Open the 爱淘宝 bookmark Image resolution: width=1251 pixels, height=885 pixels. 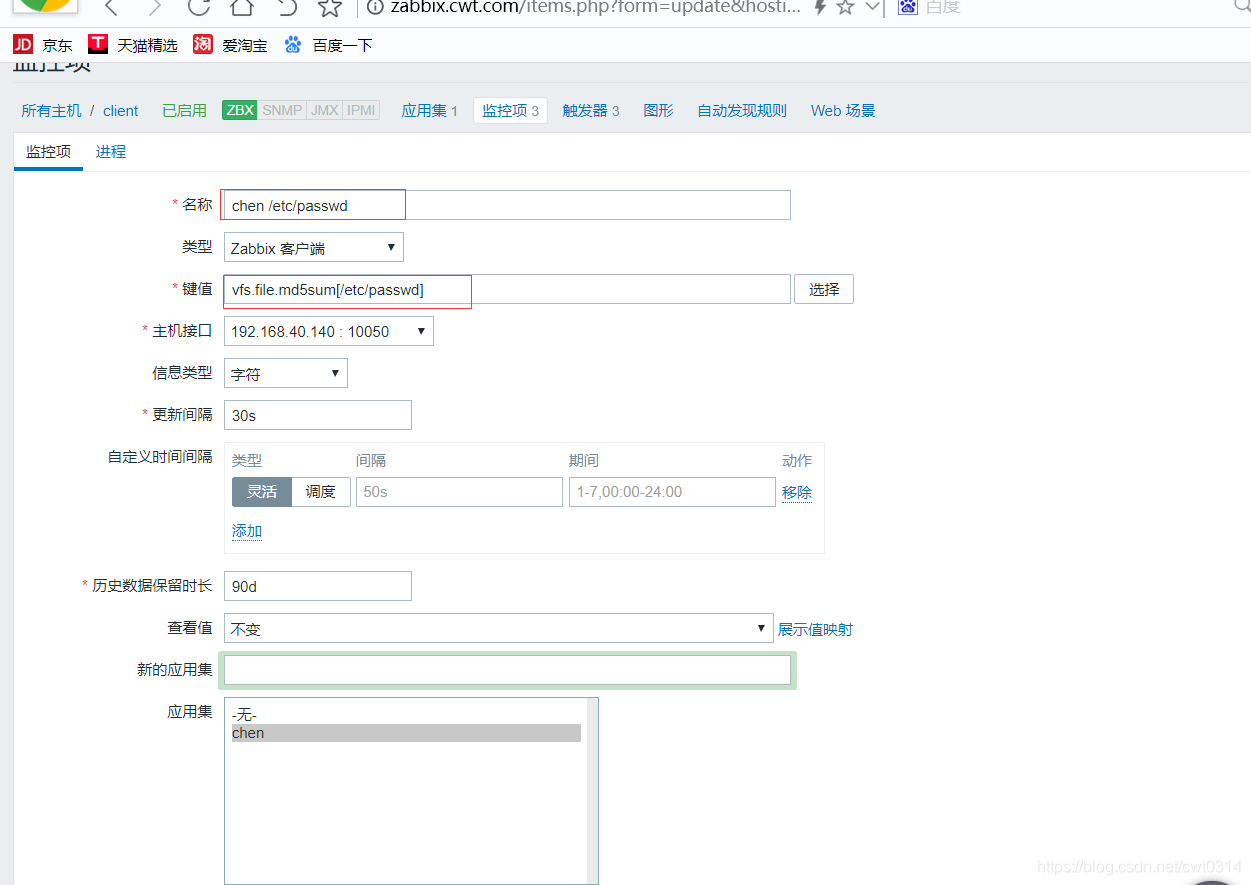(231, 45)
